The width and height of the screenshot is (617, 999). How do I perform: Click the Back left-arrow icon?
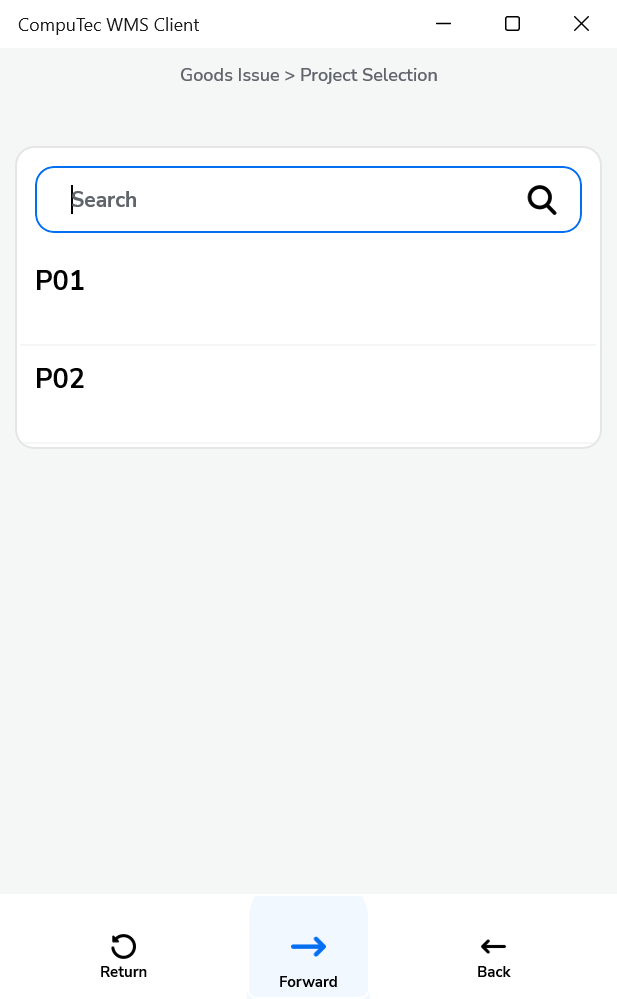click(x=493, y=946)
